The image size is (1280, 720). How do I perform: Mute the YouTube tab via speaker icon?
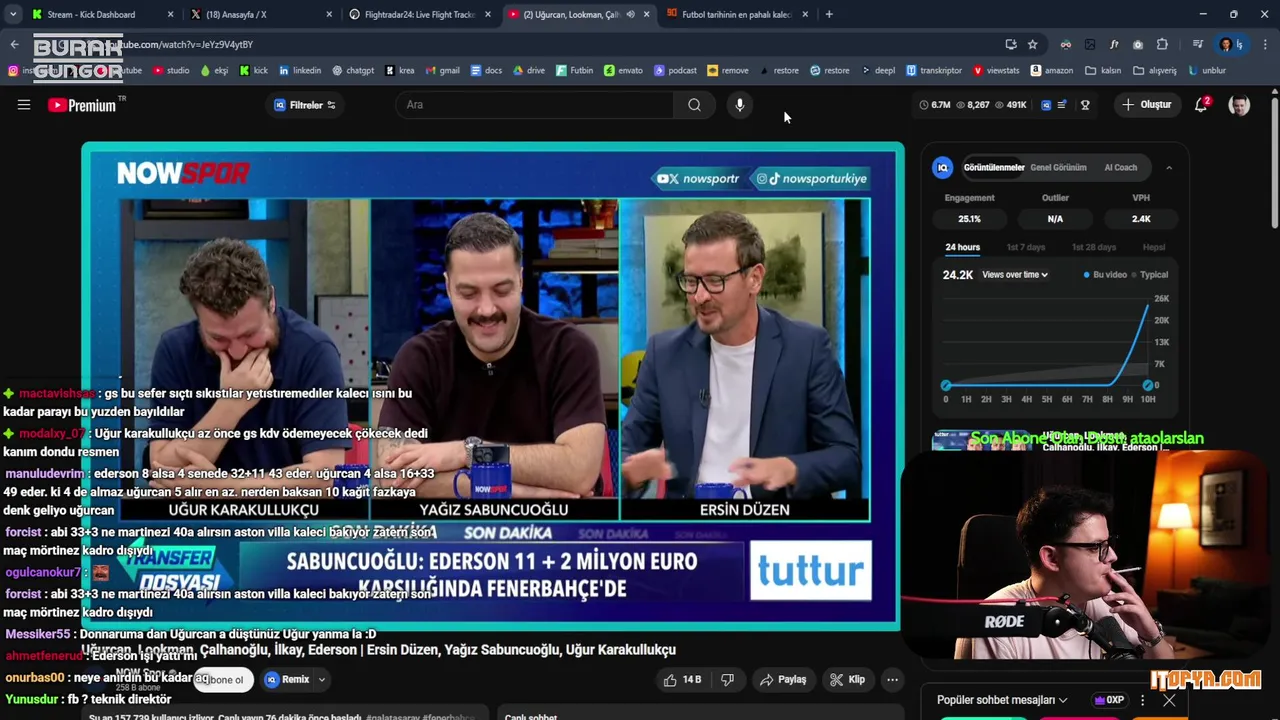pyautogui.click(x=630, y=14)
